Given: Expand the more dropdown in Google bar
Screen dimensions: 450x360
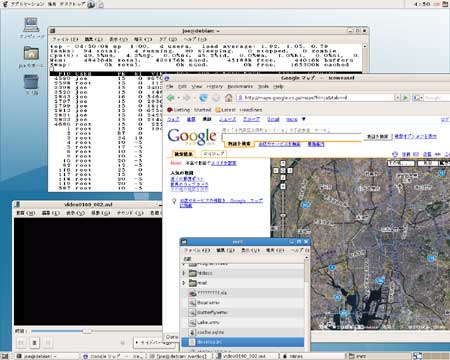Looking at the screenshot, I should click(295, 119).
